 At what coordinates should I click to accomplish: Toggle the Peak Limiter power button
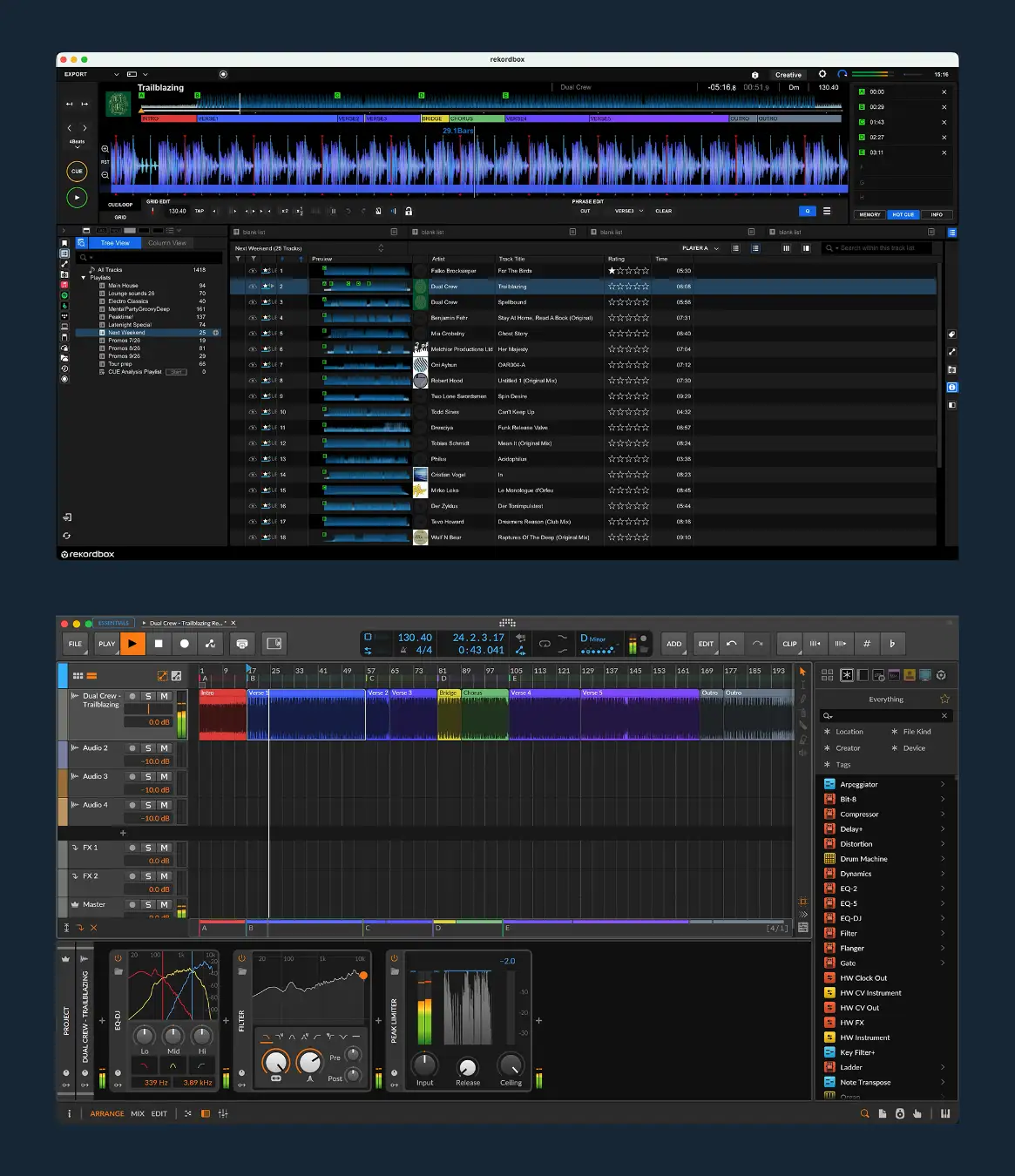(x=394, y=958)
